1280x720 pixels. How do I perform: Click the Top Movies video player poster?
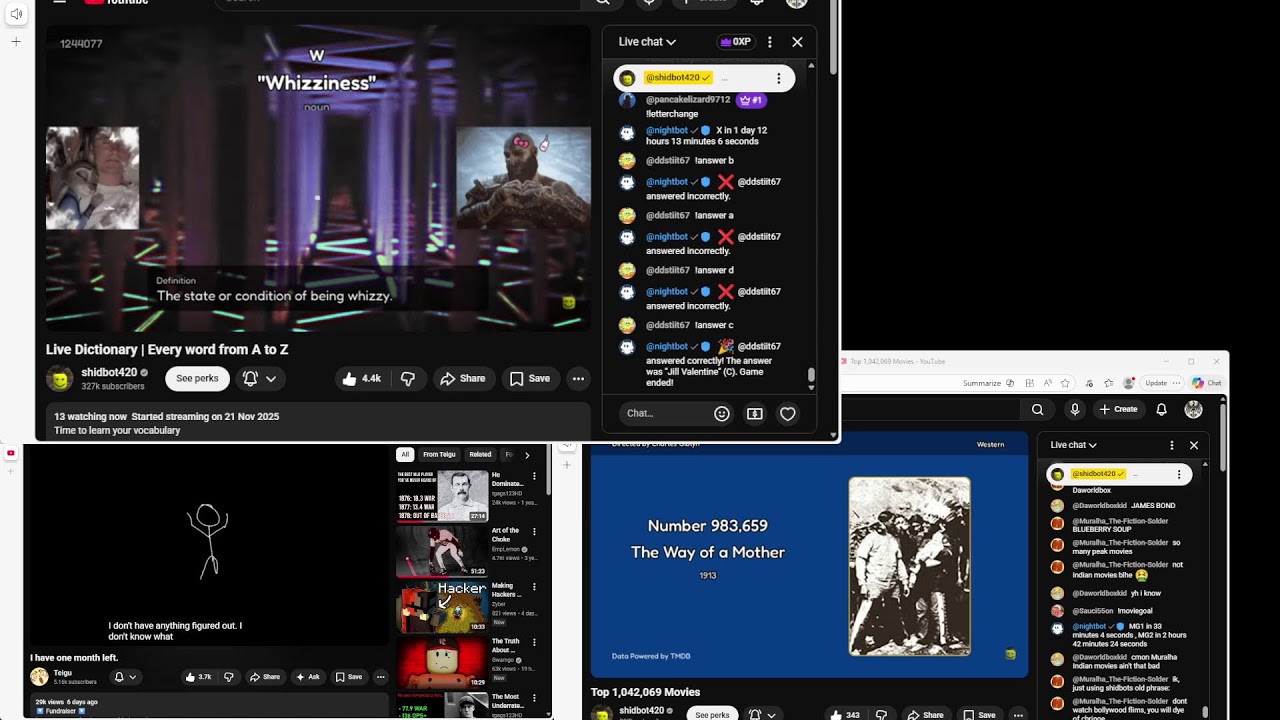[x=909, y=566]
